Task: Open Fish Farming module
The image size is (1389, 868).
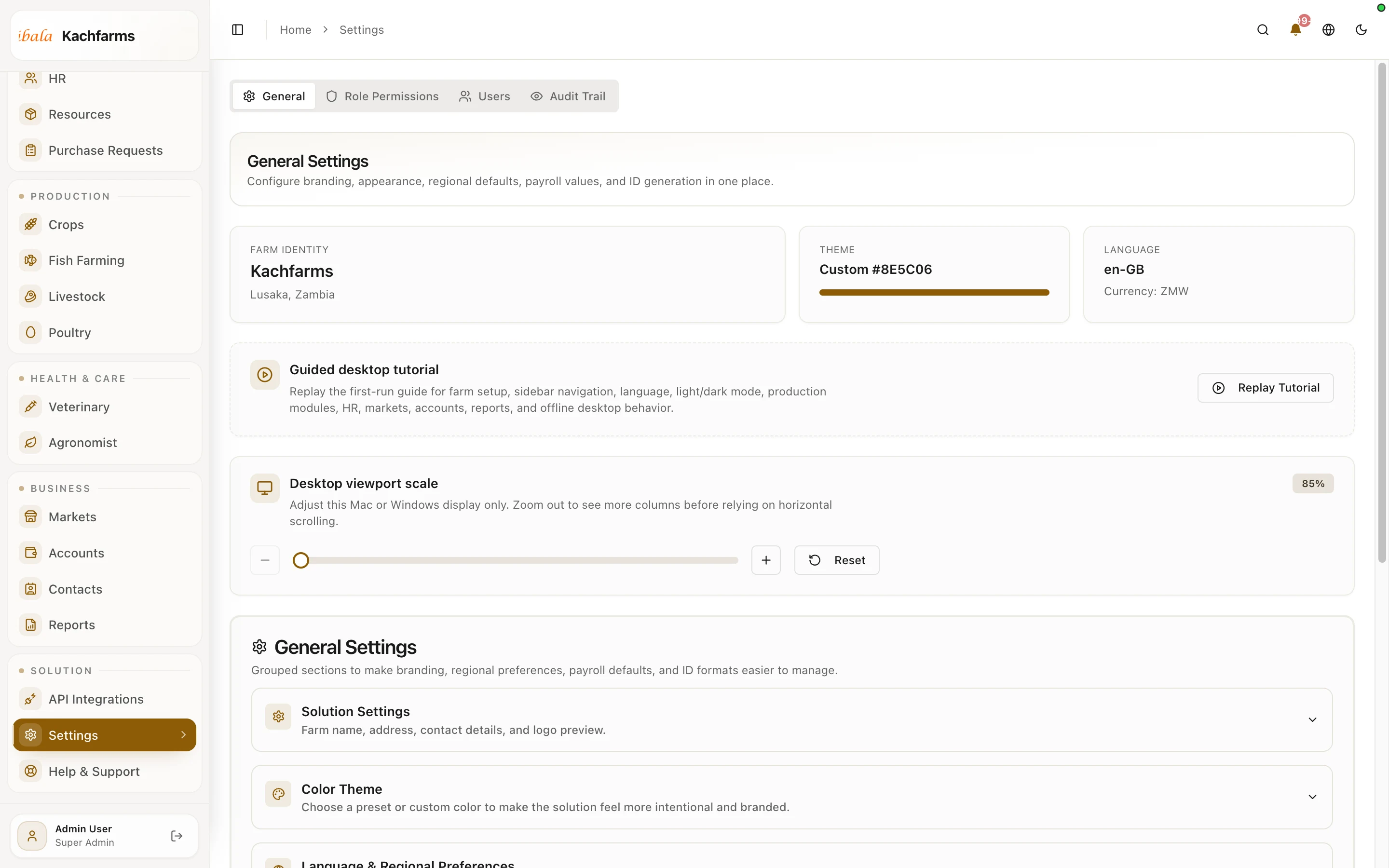Action: pyautogui.click(x=105, y=260)
